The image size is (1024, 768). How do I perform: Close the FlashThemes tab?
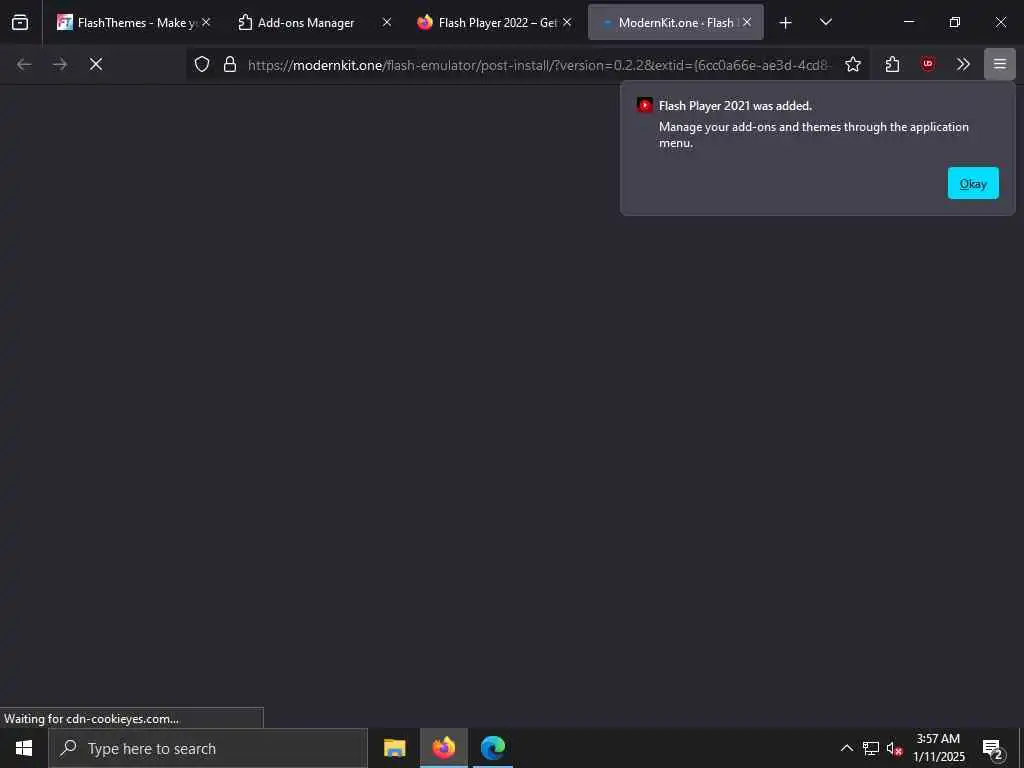pyautogui.click(x=206, y=22)
